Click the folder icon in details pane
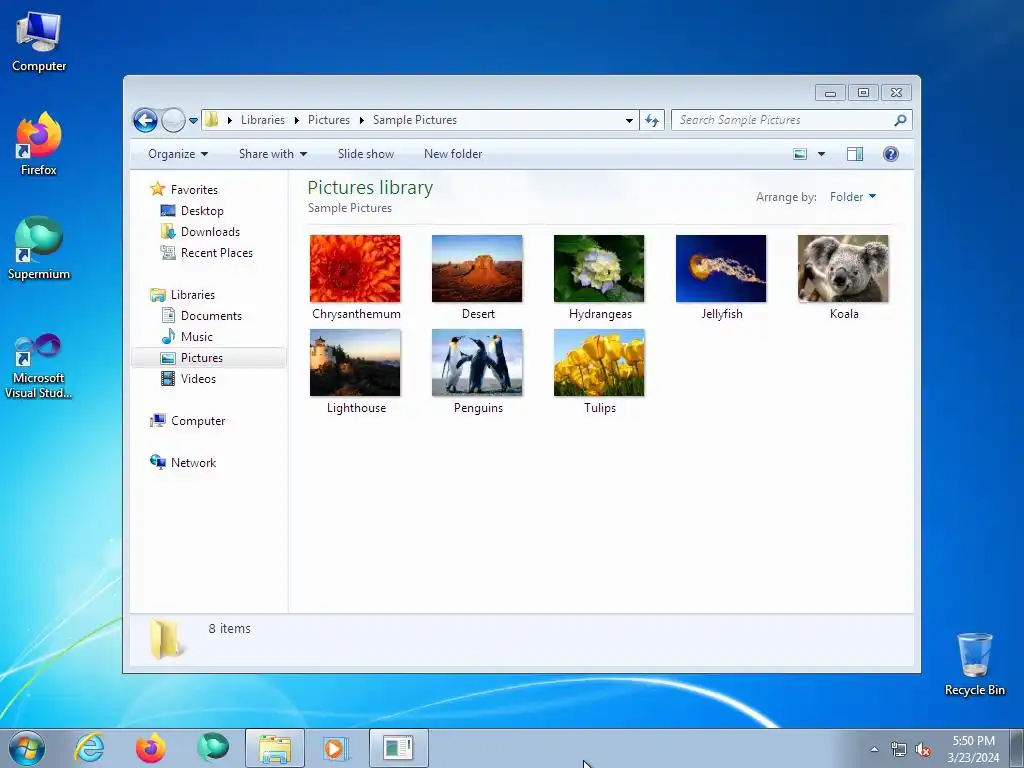 (x=166, y=639)
